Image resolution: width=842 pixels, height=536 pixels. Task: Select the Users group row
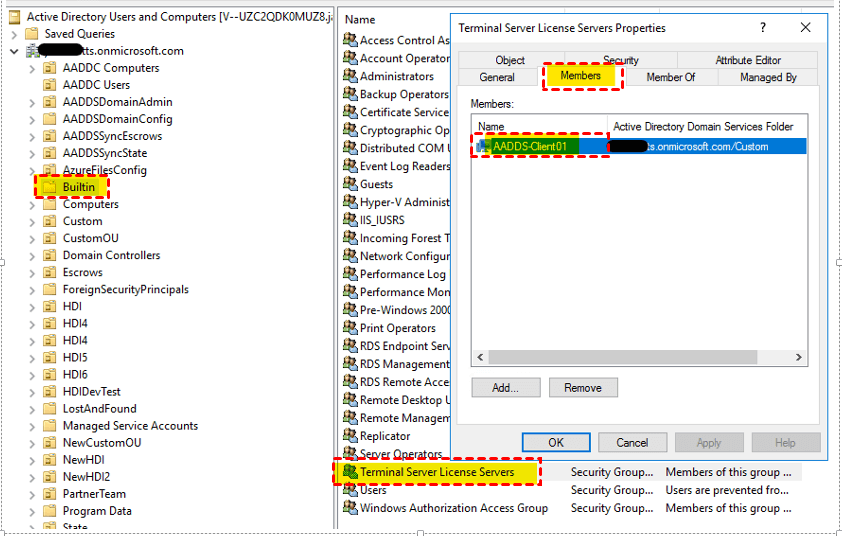pos(572,490)
